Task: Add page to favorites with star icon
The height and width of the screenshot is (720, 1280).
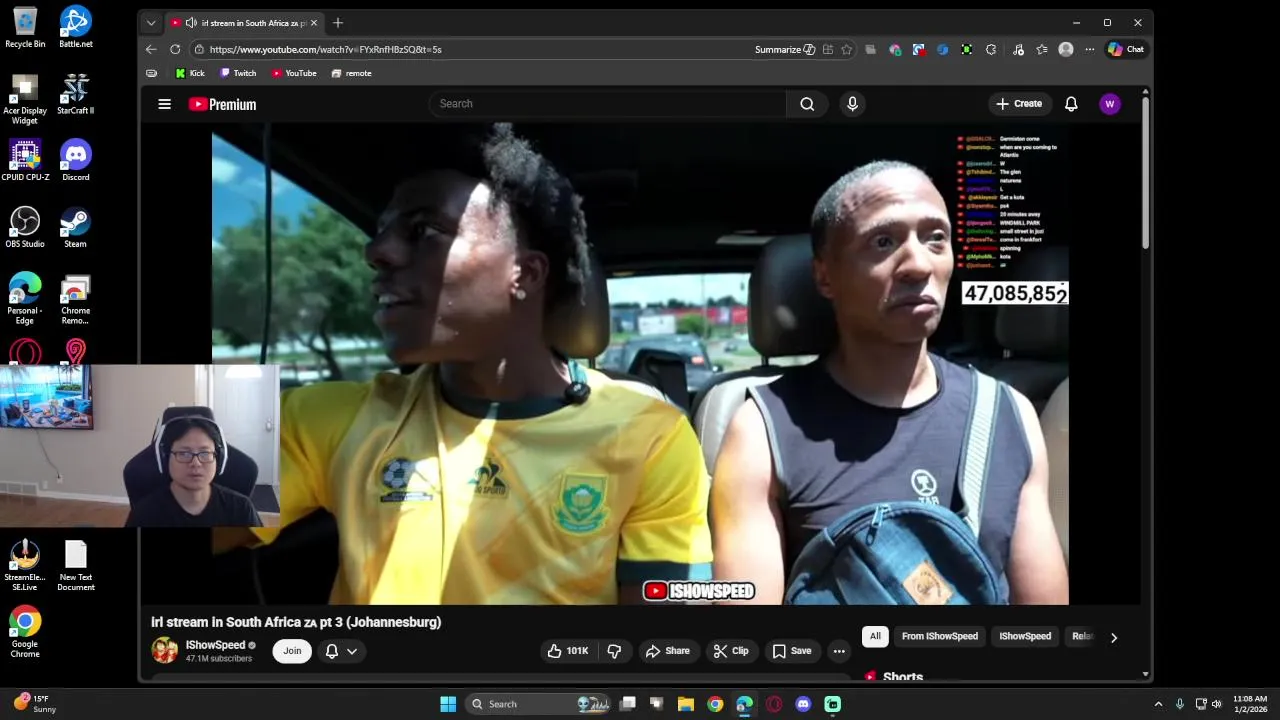Action: pos(847,49)
